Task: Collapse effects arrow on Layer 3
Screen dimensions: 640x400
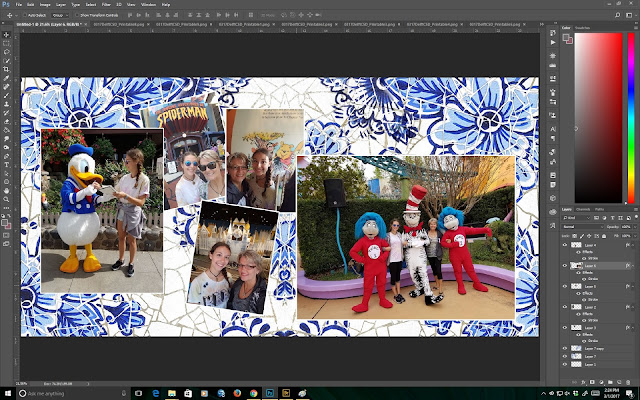Action: (x=633, y=327)
